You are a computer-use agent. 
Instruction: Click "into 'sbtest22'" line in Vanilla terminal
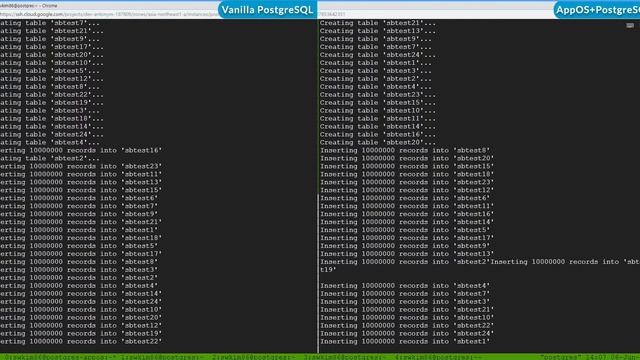(81, 342)
